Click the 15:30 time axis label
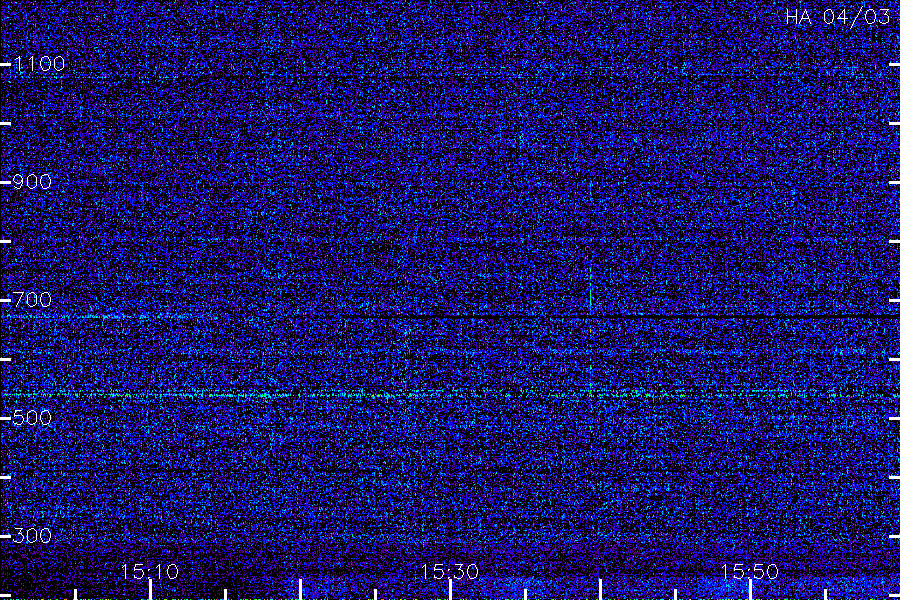 coord(450,571)
